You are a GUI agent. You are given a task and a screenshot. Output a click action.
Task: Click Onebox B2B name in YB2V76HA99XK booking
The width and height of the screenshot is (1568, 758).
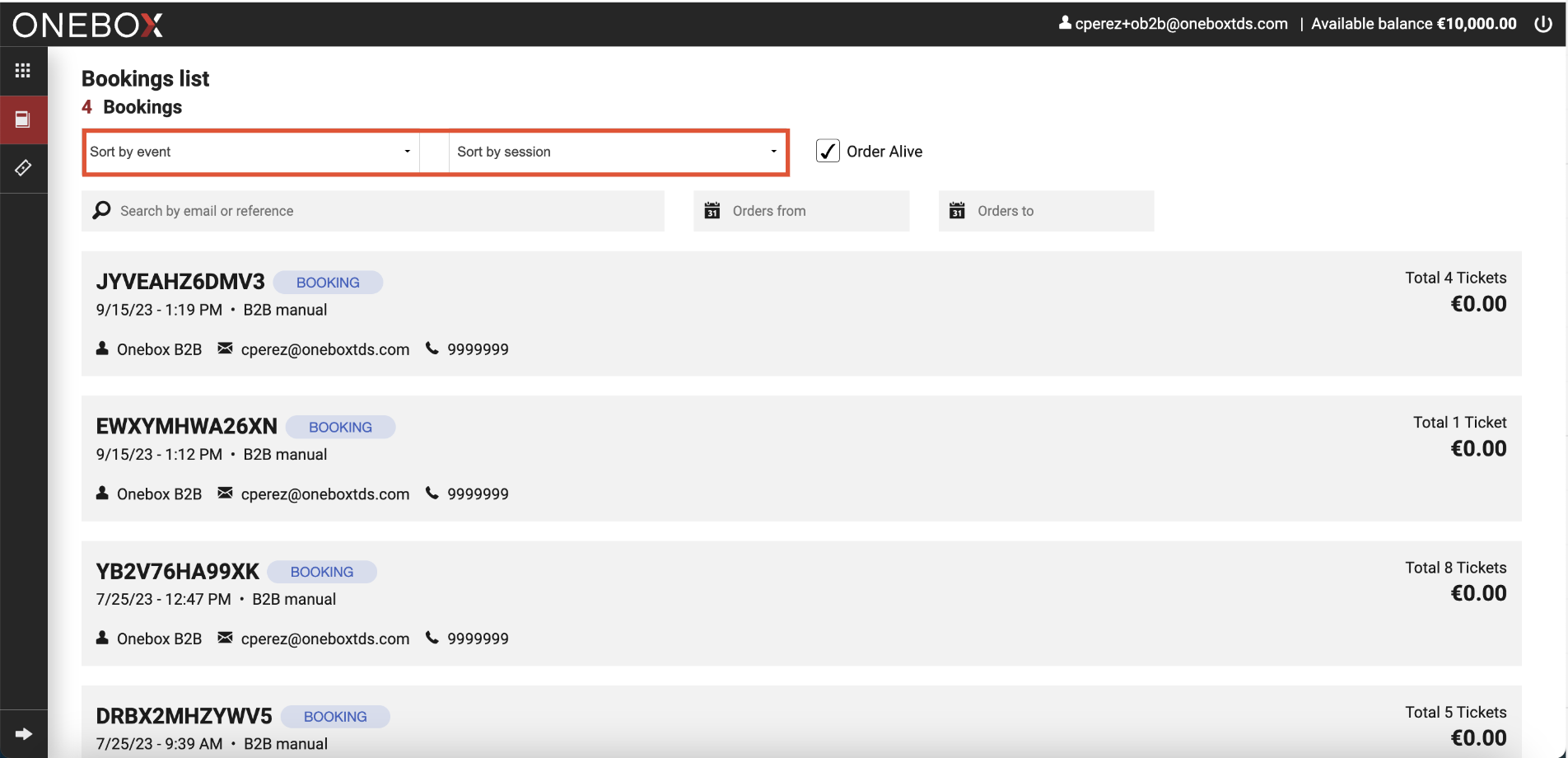159,639
